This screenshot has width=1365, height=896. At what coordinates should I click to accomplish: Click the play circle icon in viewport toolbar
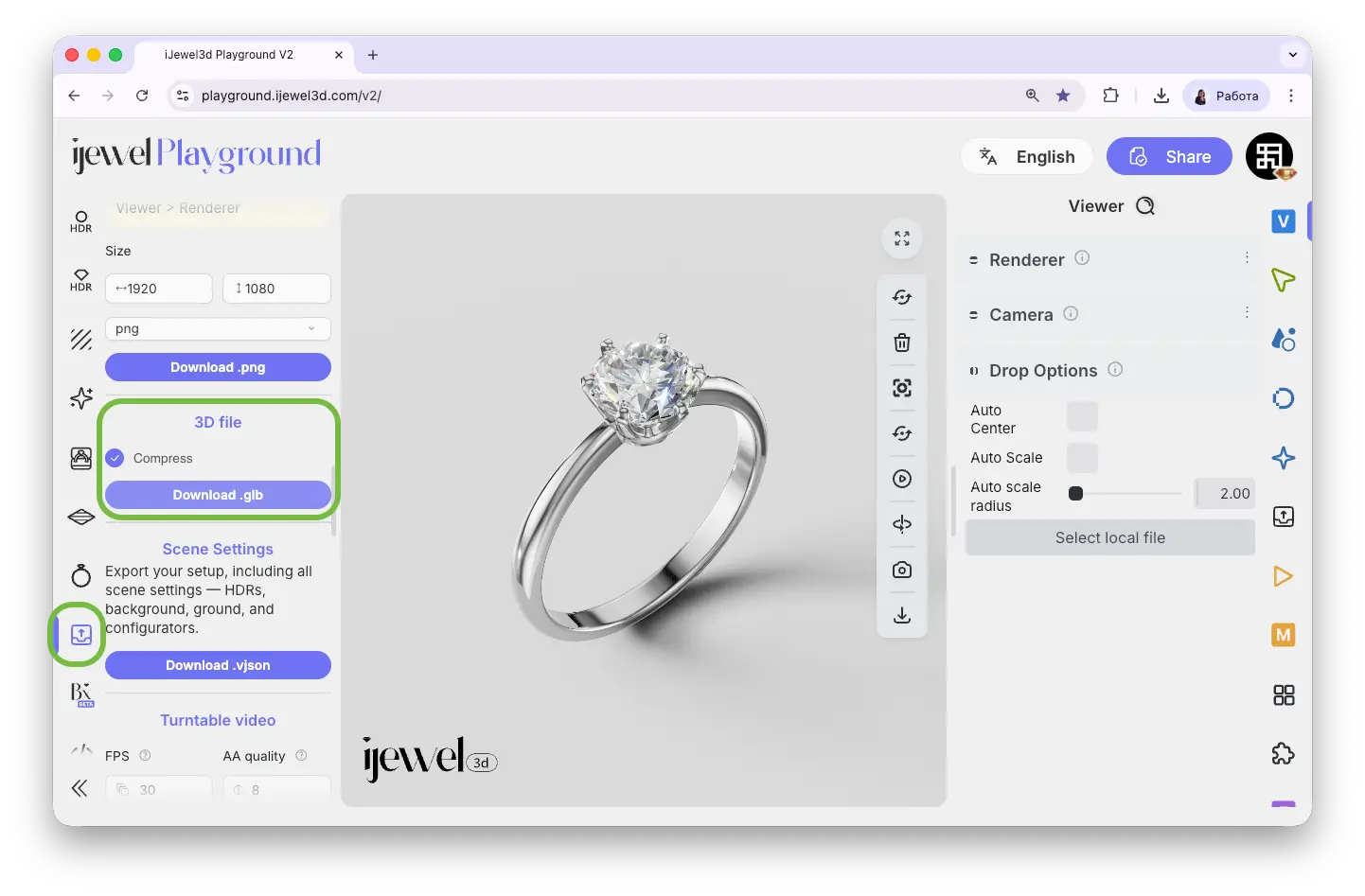902,479
